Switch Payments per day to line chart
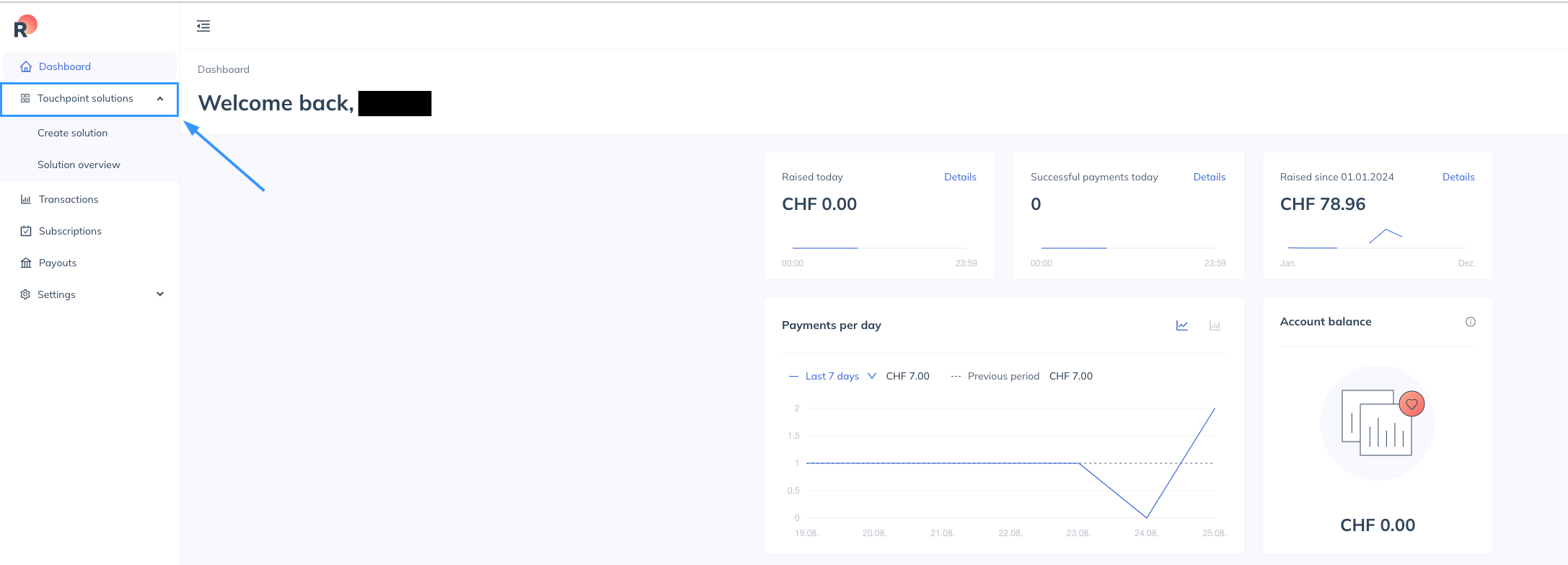Screen dimensions: 1568x565 (1182, 325)
